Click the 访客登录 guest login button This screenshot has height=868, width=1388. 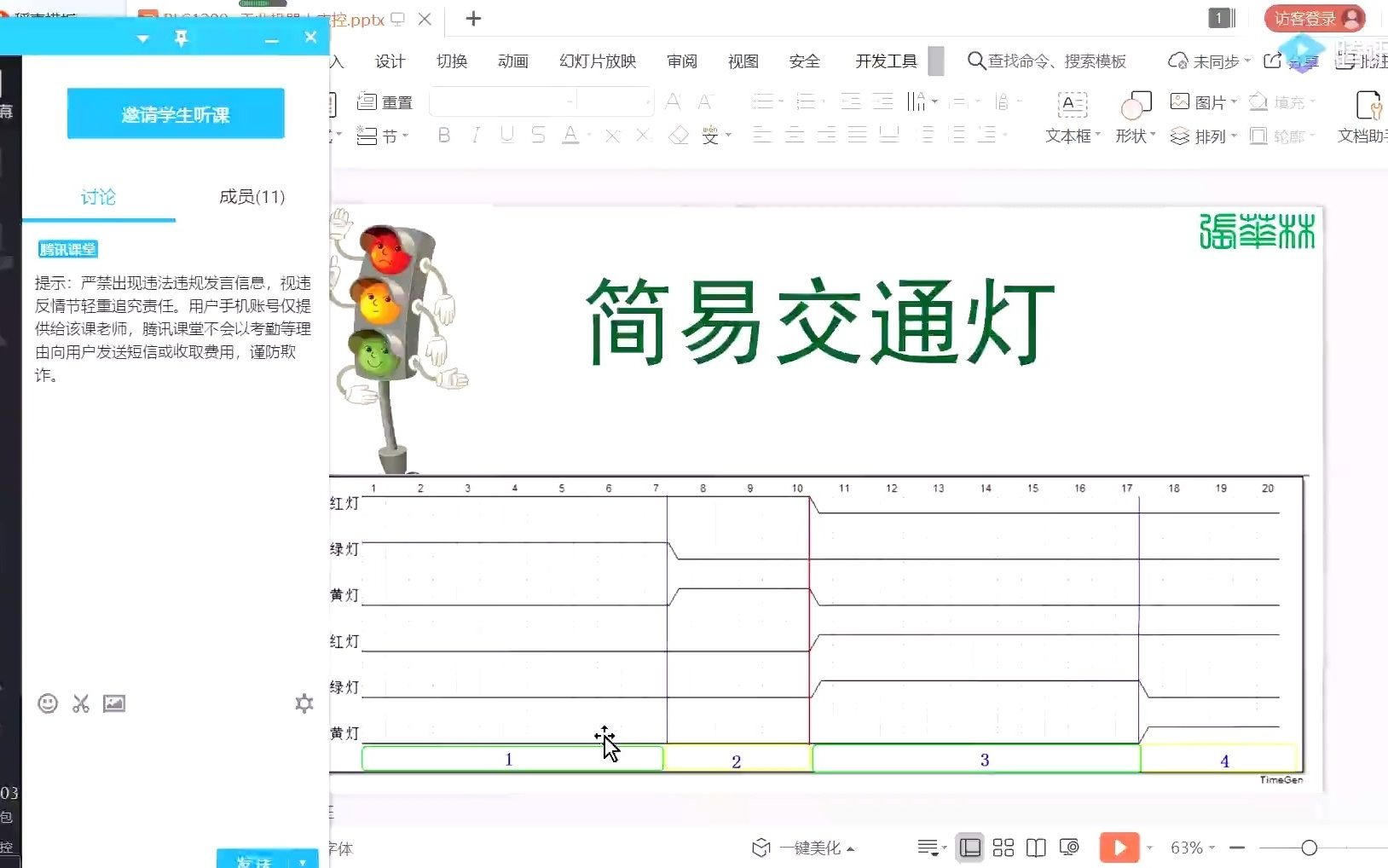(1314, 19)
